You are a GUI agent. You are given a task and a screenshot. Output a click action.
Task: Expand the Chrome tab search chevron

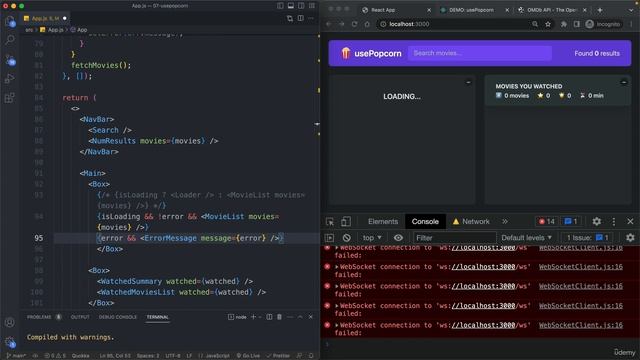point(631,10)
